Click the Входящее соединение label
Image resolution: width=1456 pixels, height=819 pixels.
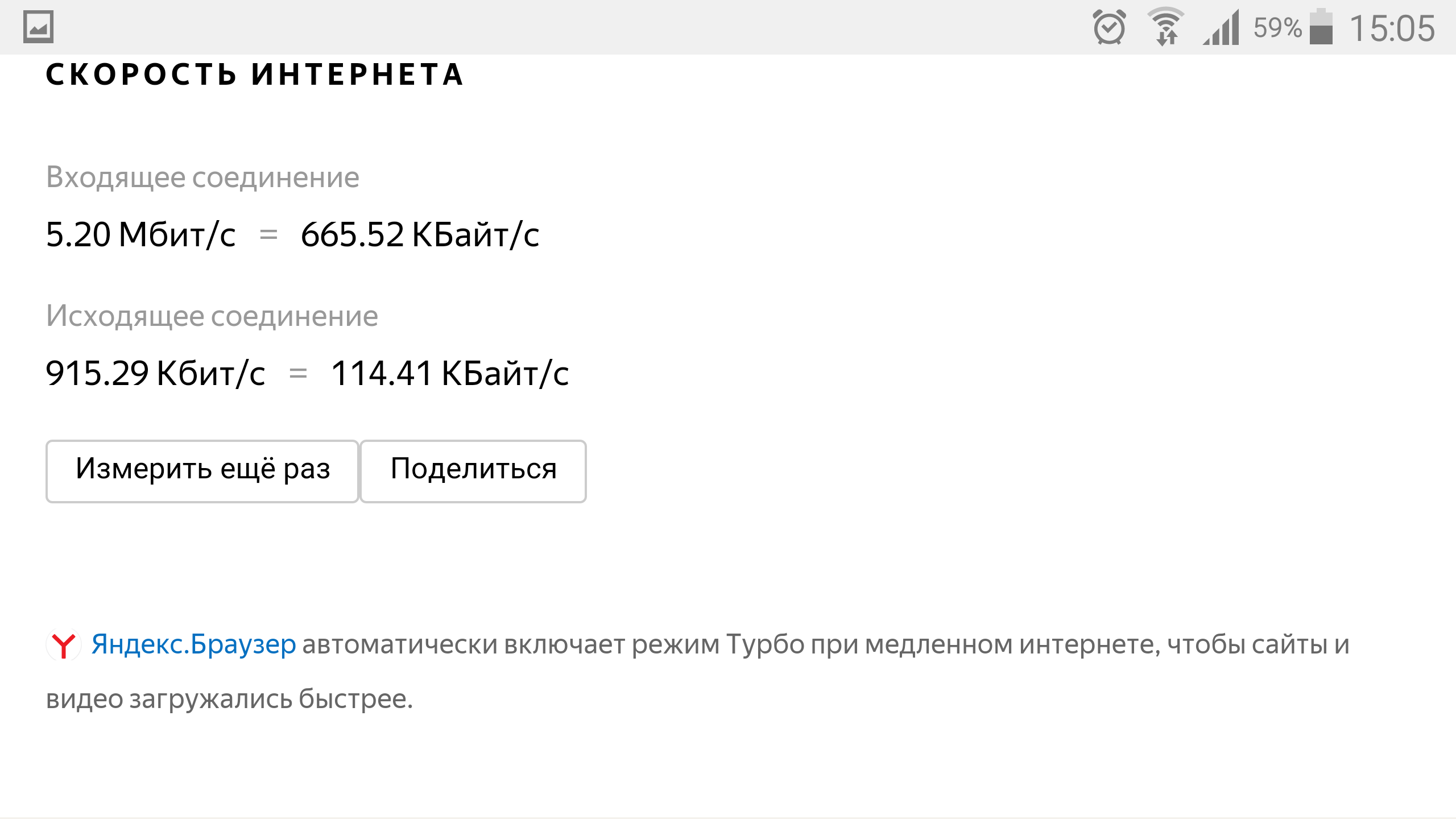pos(202,177)
